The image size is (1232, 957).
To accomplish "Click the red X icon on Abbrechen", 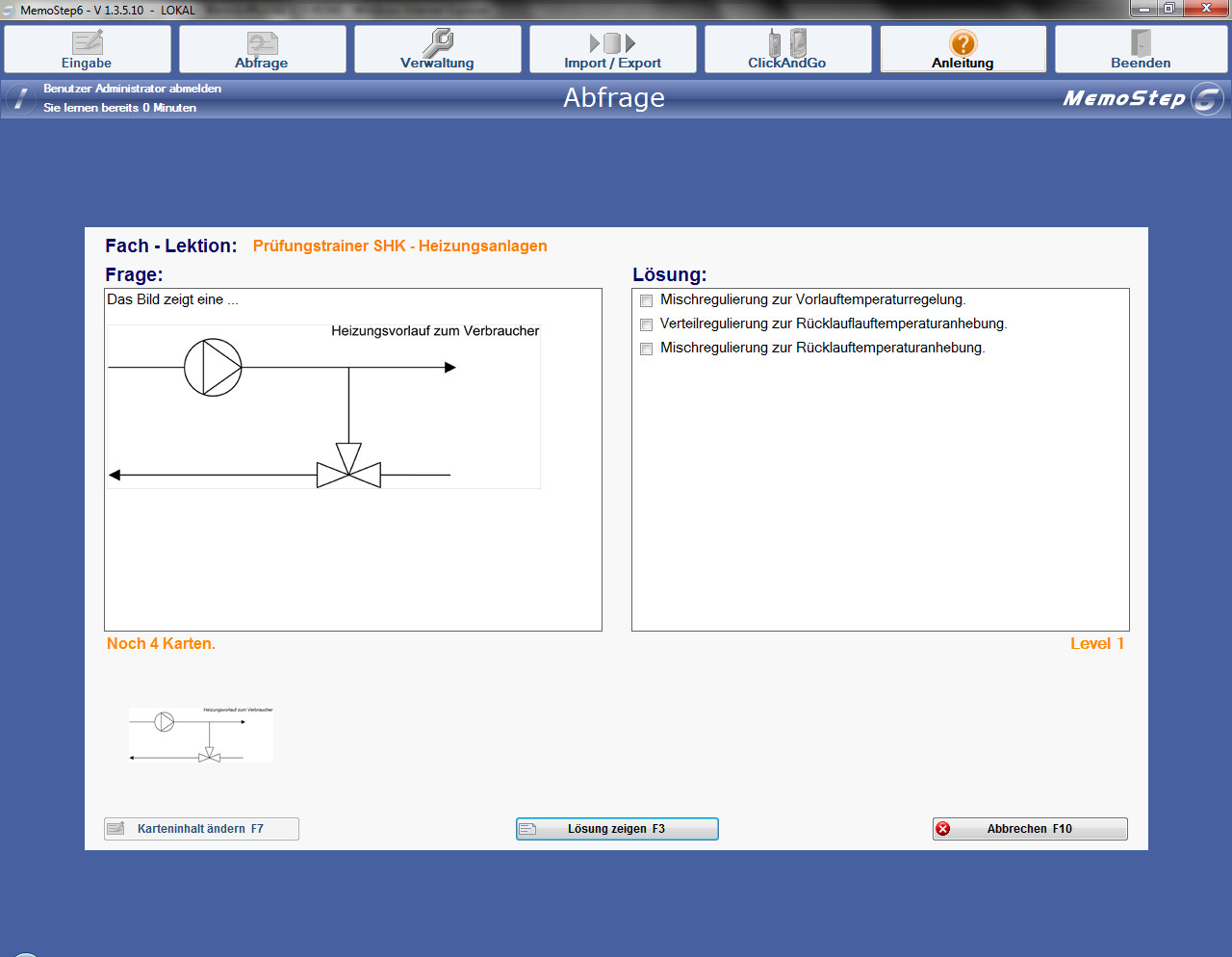I will coord(943,829).
